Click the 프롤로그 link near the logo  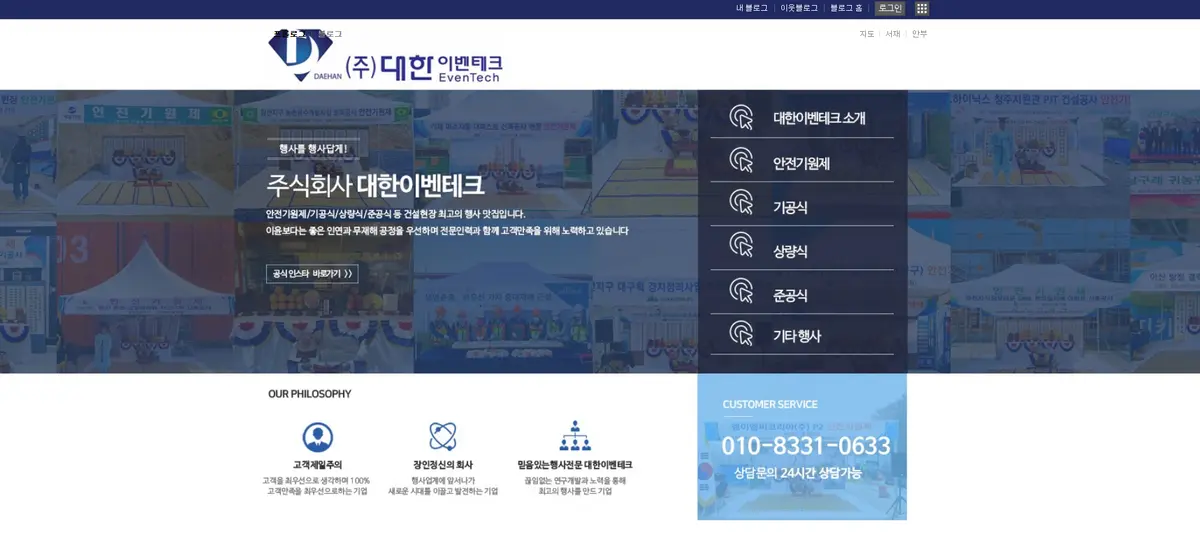(x=289, y=34)
